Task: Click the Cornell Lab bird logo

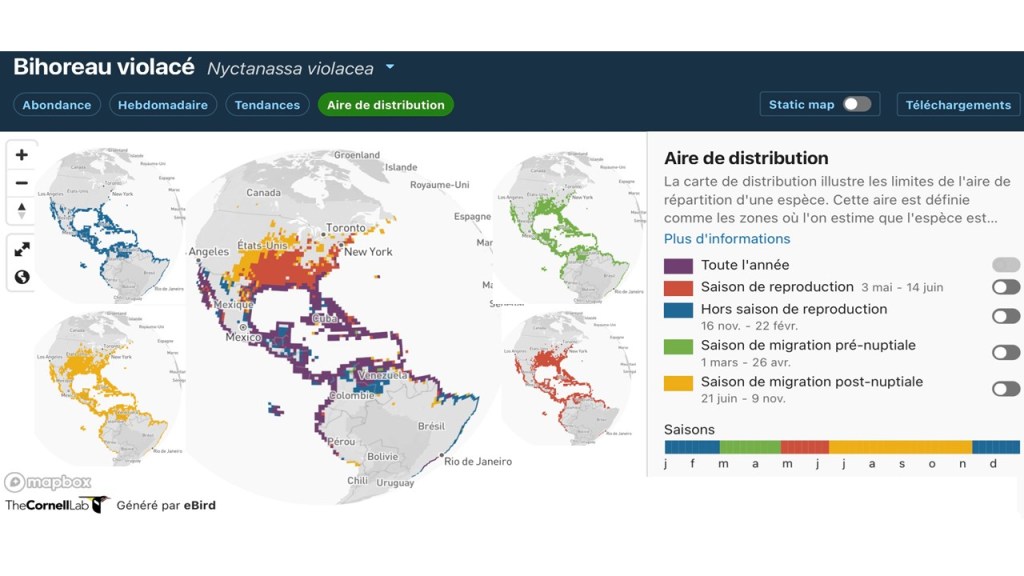Action: (95, 505)
